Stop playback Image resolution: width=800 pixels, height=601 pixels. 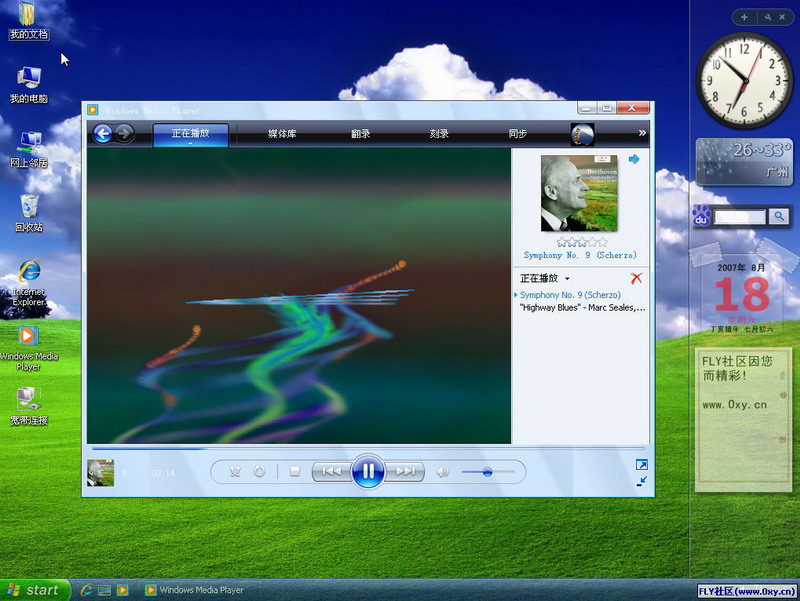(x=294, y=472)
